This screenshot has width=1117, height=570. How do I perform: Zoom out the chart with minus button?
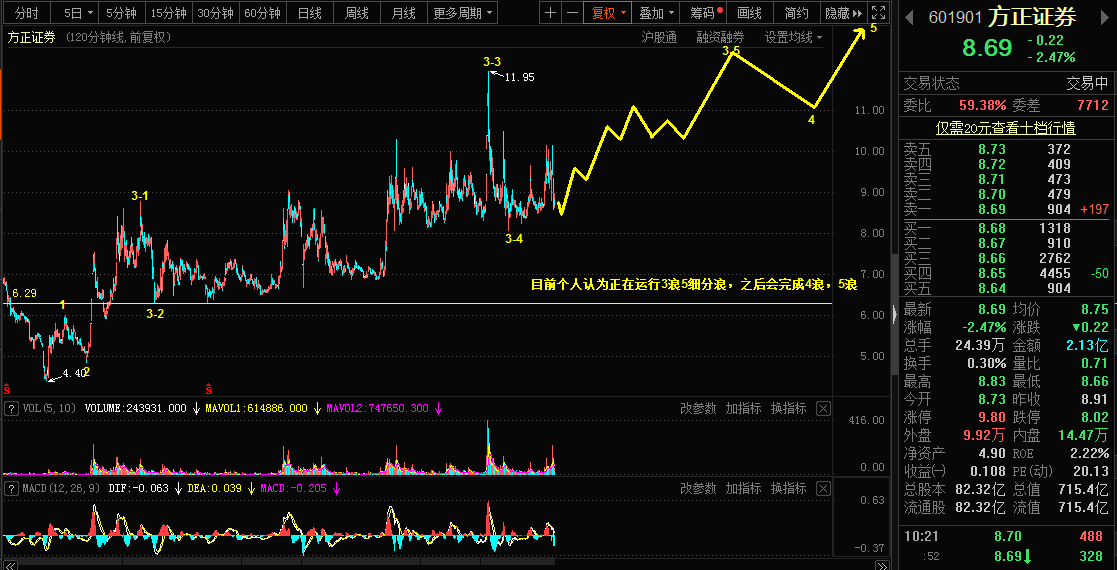coord(572,13)
